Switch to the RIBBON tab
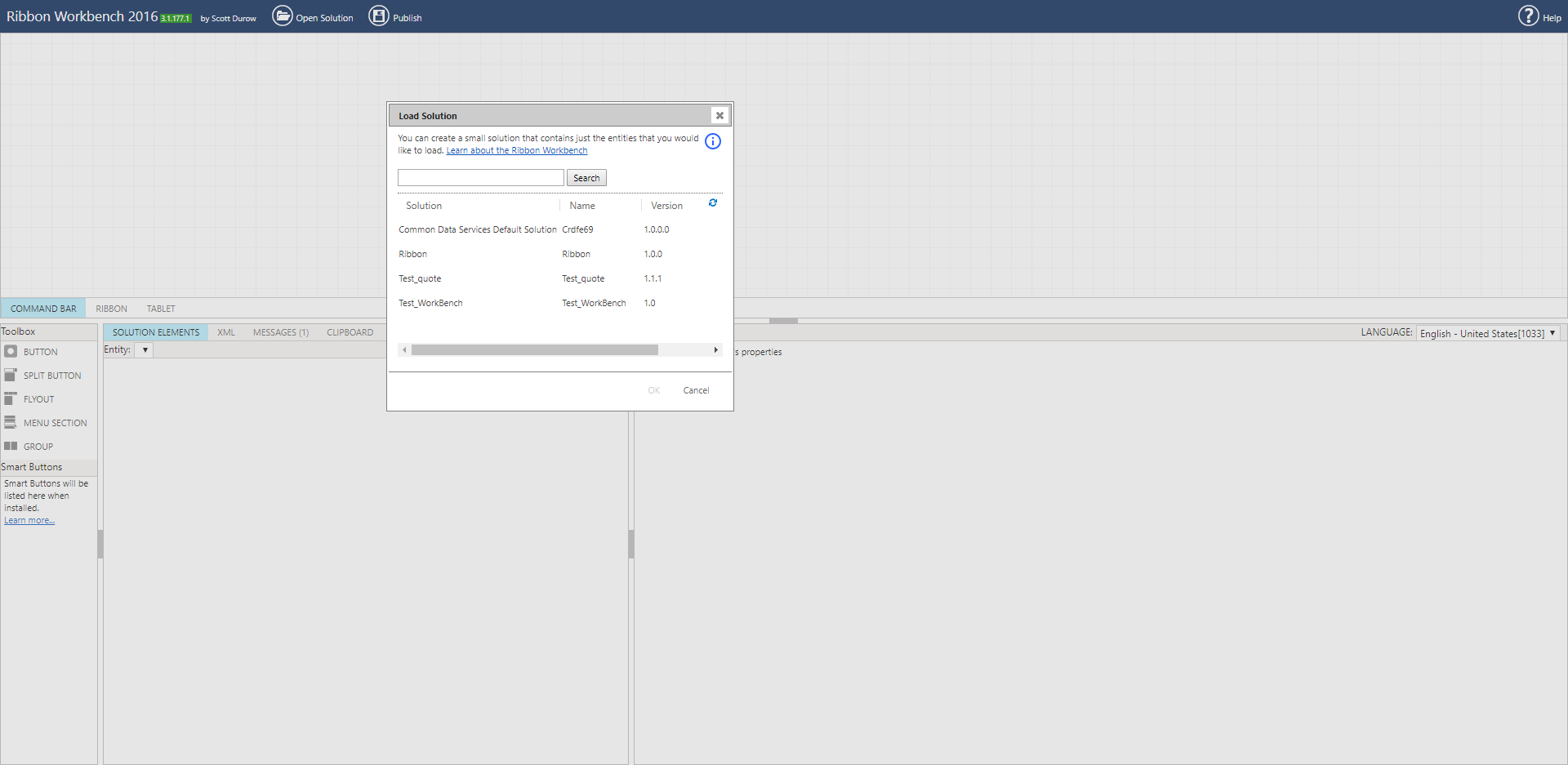 [x=111, y=308]
